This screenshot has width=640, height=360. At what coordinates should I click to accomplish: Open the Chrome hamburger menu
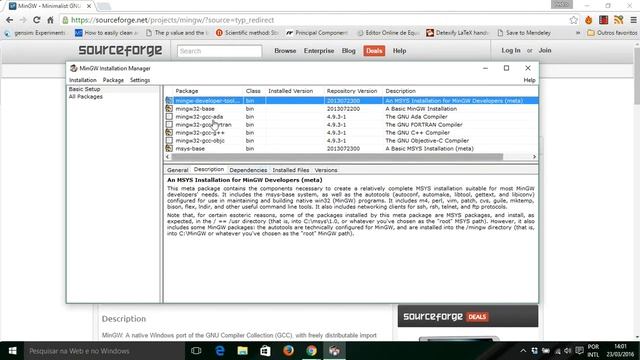[x=633, y=20]
